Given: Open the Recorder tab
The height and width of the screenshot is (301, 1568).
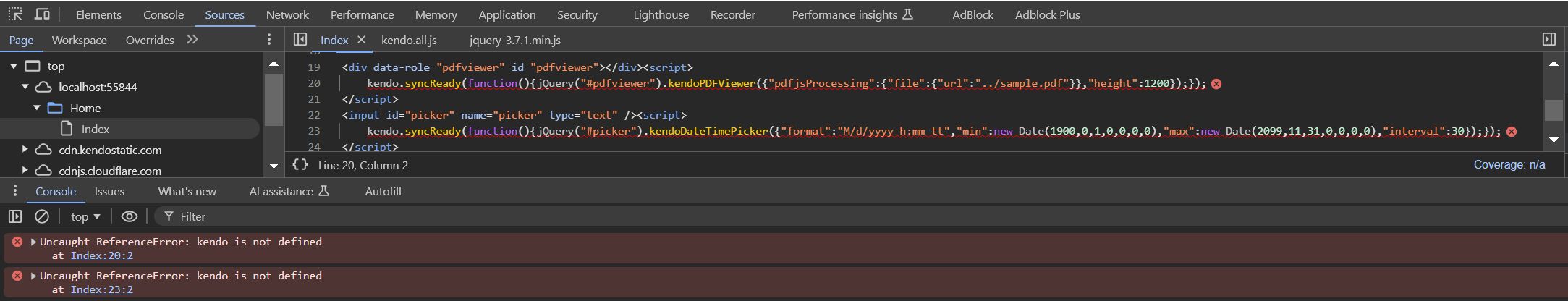Looking at the screenshot, I should [732, 14].
